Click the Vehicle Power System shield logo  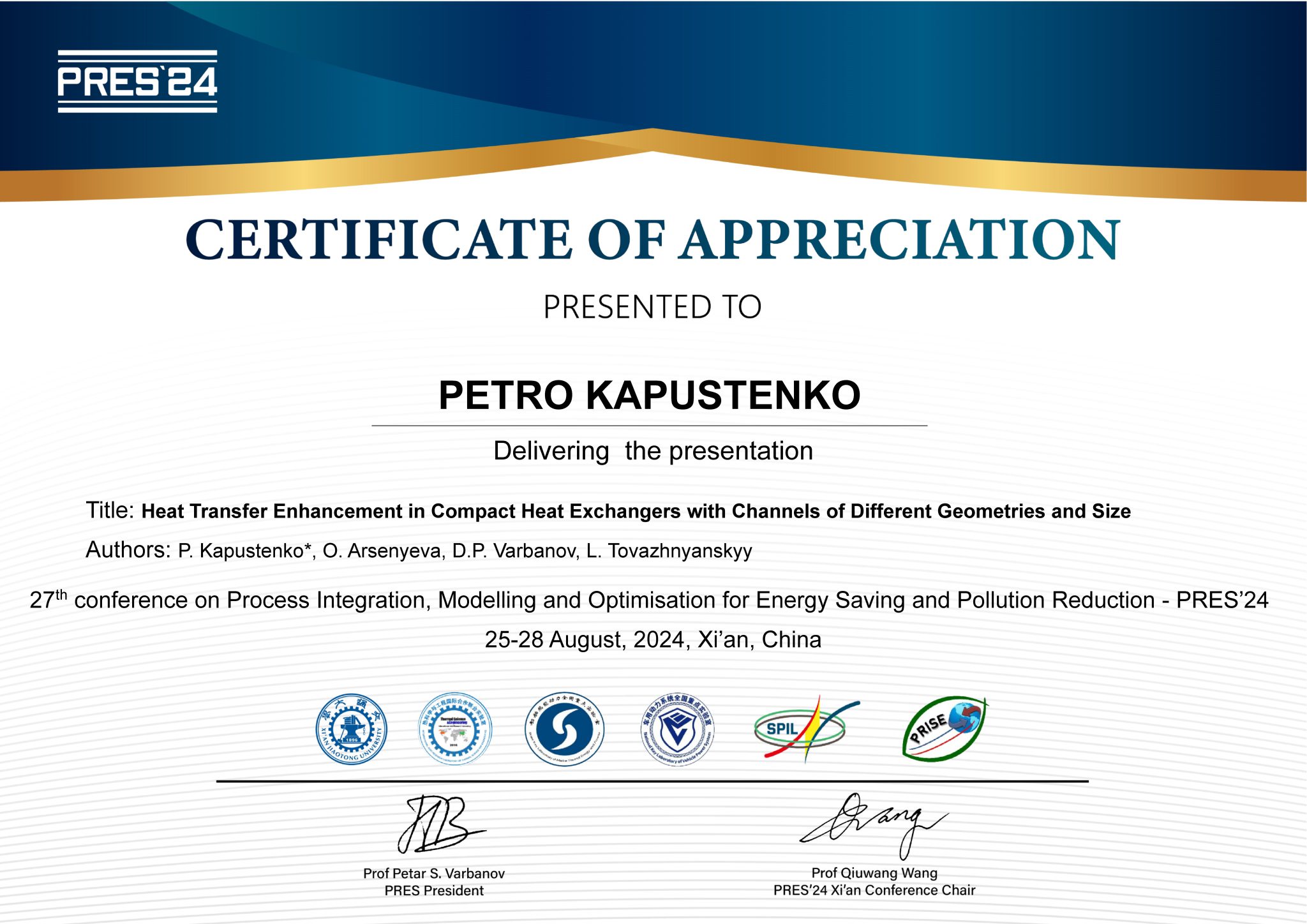coord(677,729)
